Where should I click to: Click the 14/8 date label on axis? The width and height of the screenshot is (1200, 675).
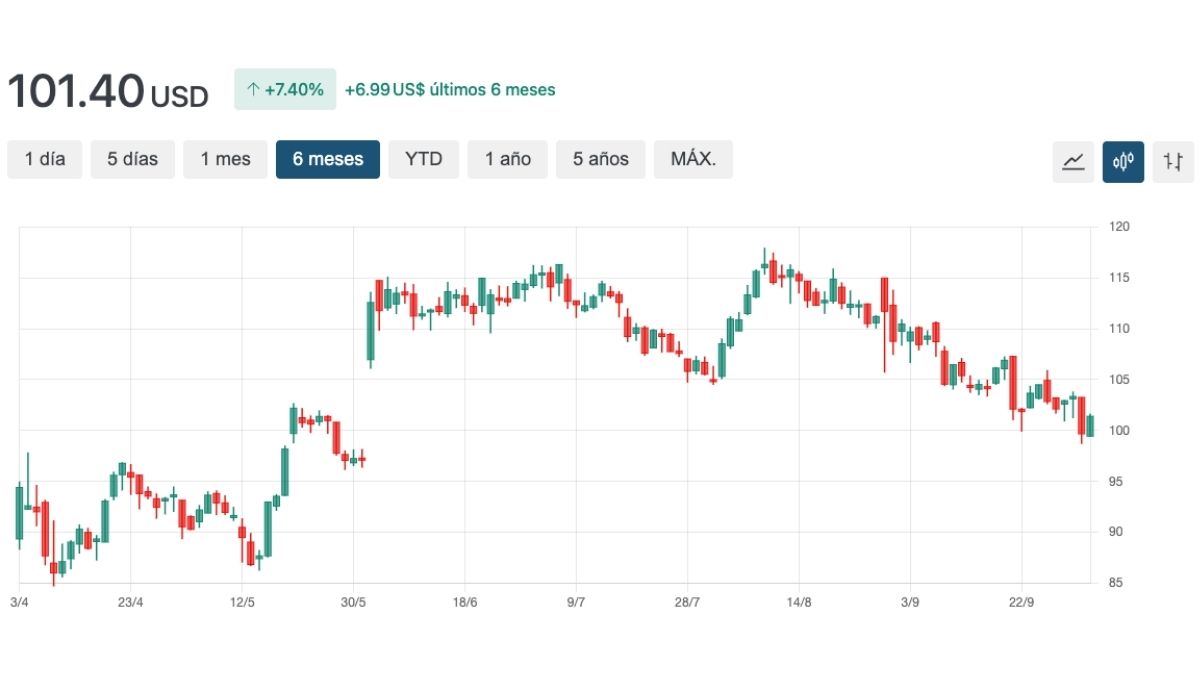pyautogui.click(x=799, y=602)
